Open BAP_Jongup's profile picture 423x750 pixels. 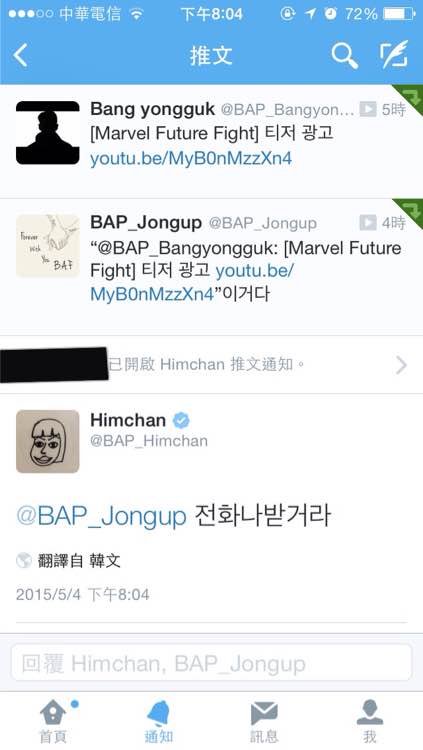pos(48,246)
